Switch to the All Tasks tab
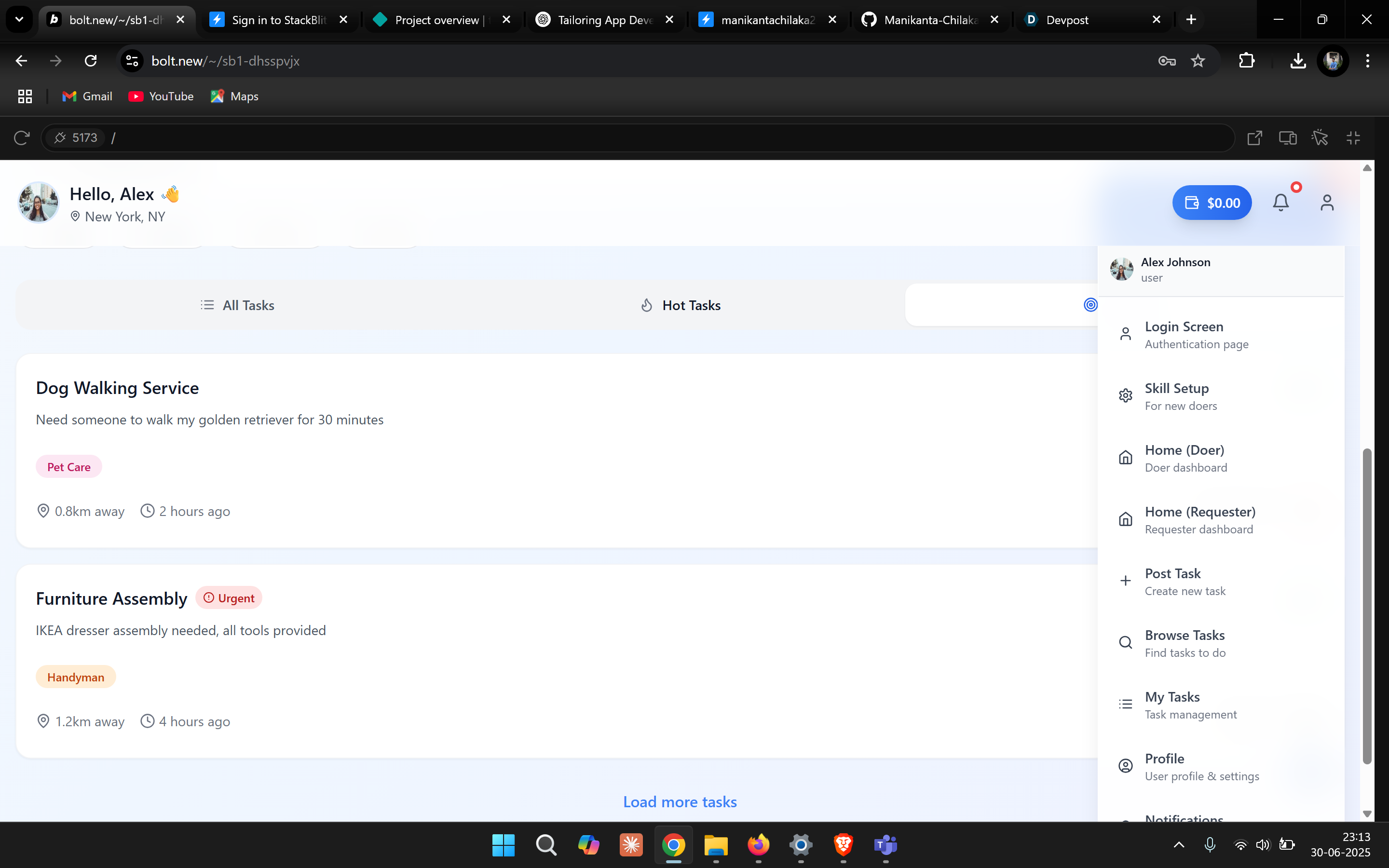 [x=238, y=305]
